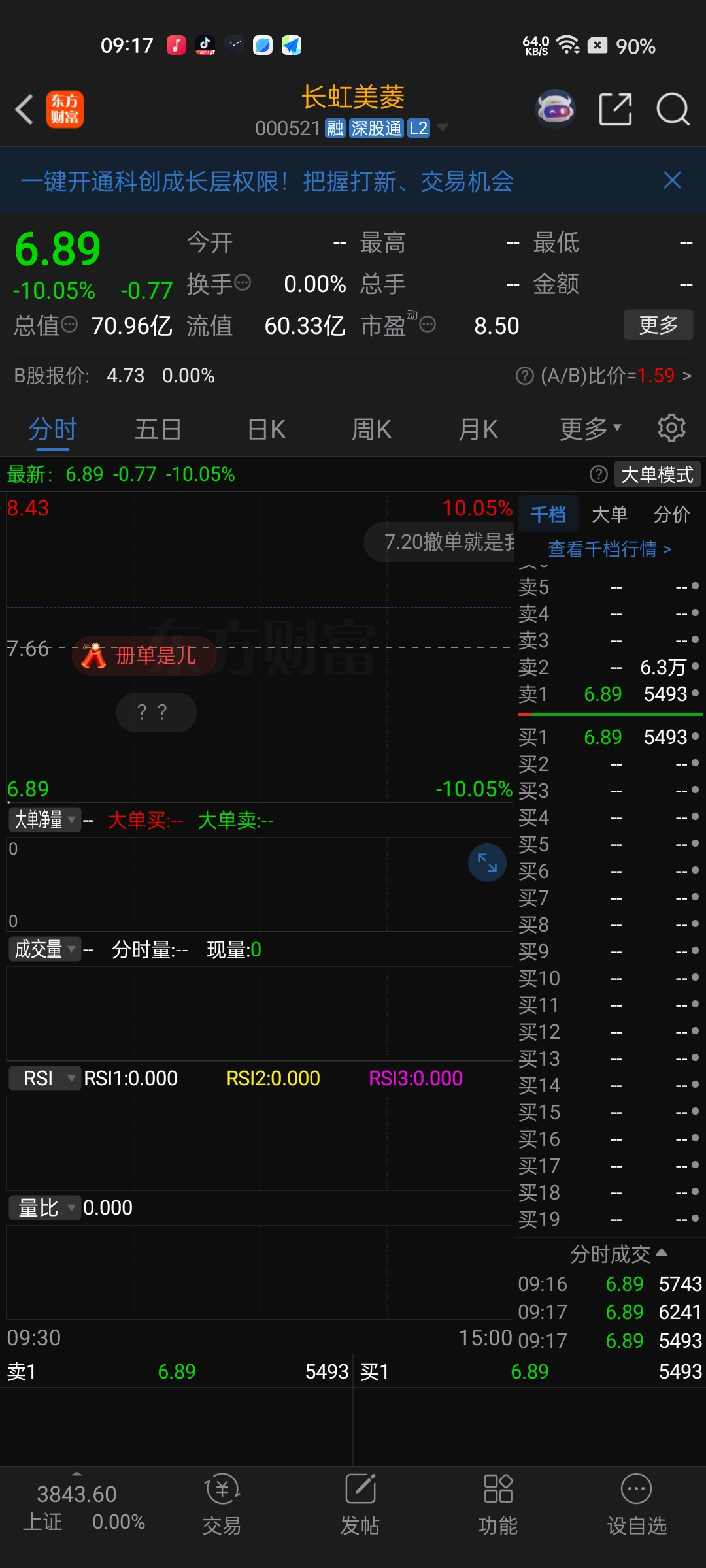Tap the 融 margin badge
The width and height of the screenshot is (706, 1568).
coord(335,128)
